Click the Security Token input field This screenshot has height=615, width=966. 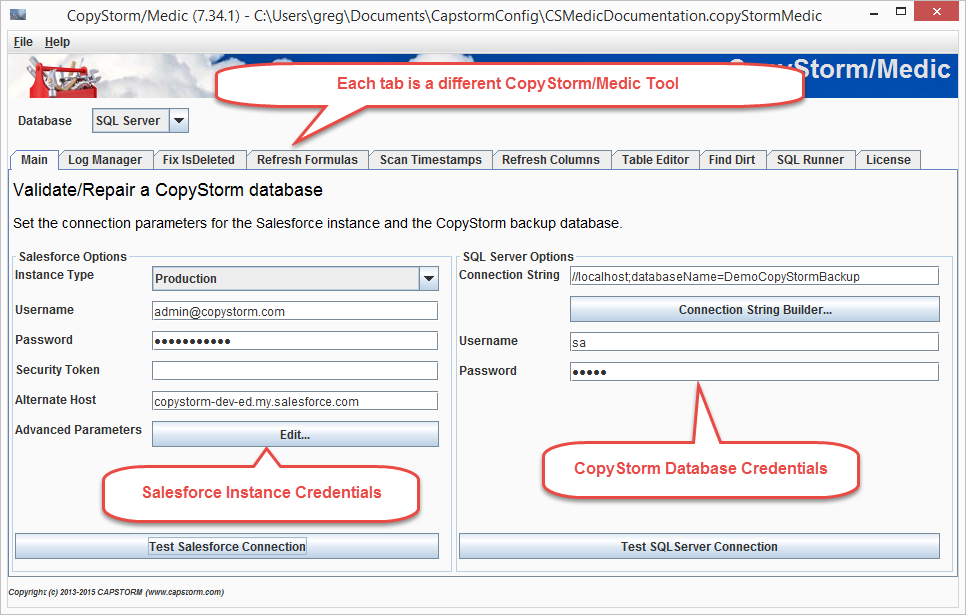[295, 371]
